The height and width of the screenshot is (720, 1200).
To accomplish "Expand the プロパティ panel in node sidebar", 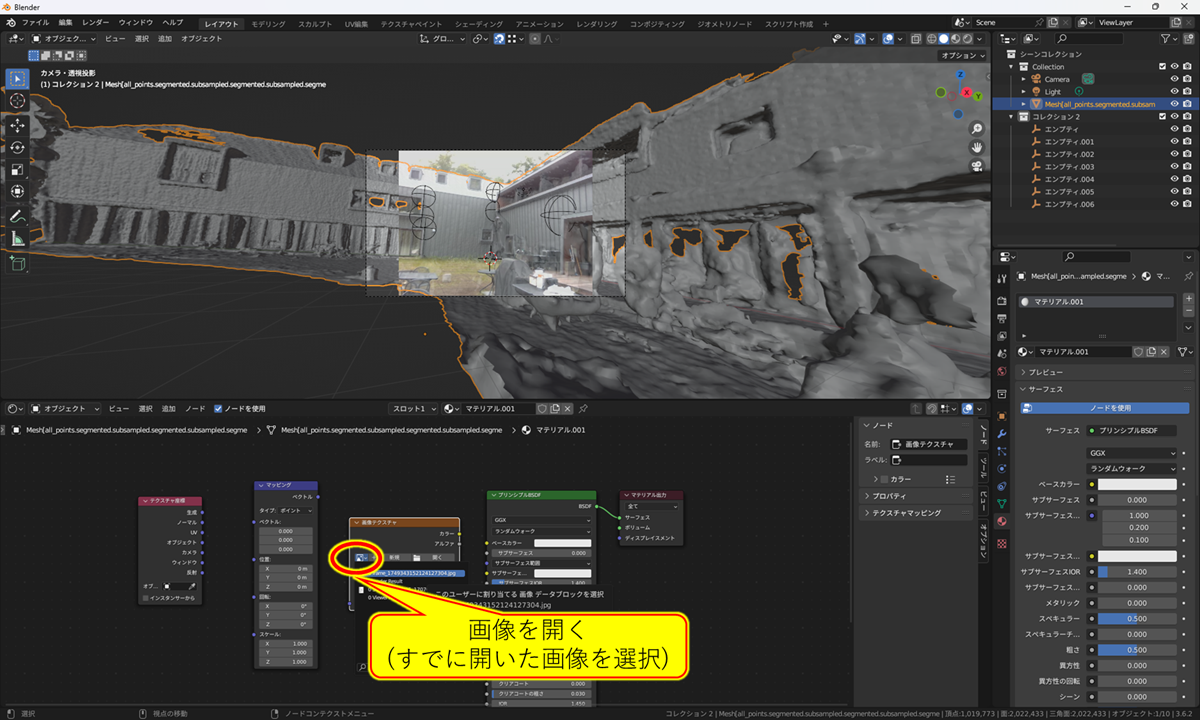I will point(916,496).
